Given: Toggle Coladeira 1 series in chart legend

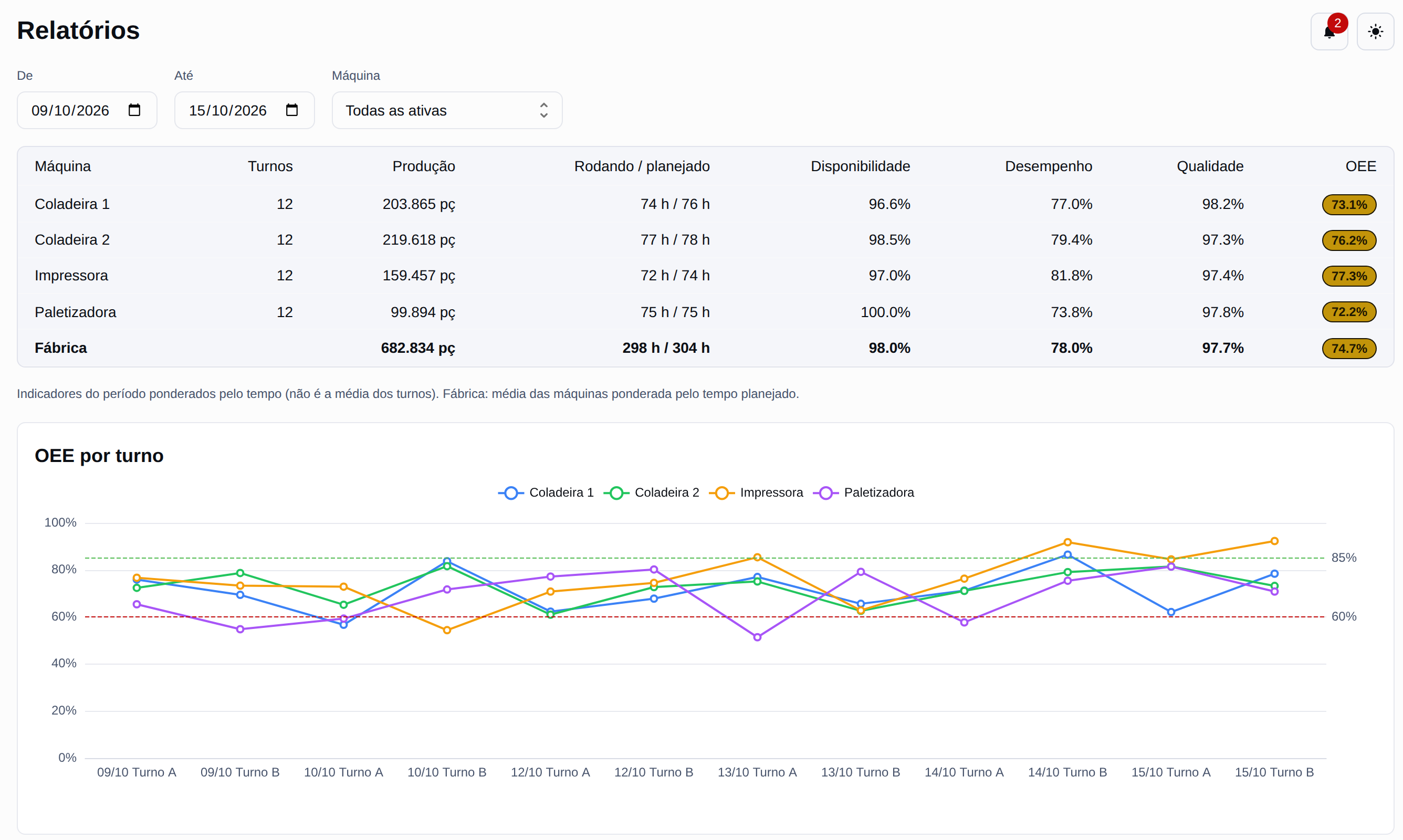Looking at the screenshot, I should point(546,492).
